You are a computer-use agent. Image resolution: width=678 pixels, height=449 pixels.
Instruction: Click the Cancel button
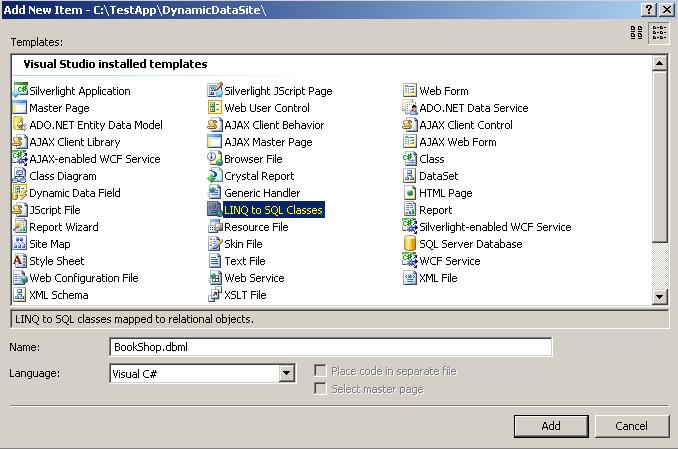tap(632, 426)
